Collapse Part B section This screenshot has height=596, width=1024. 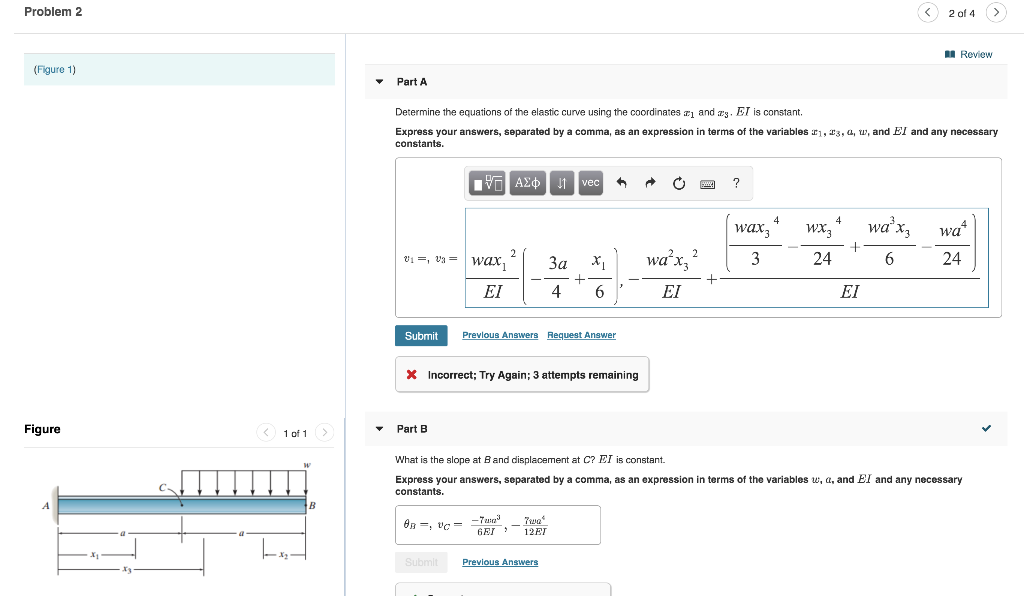point(379,429)
